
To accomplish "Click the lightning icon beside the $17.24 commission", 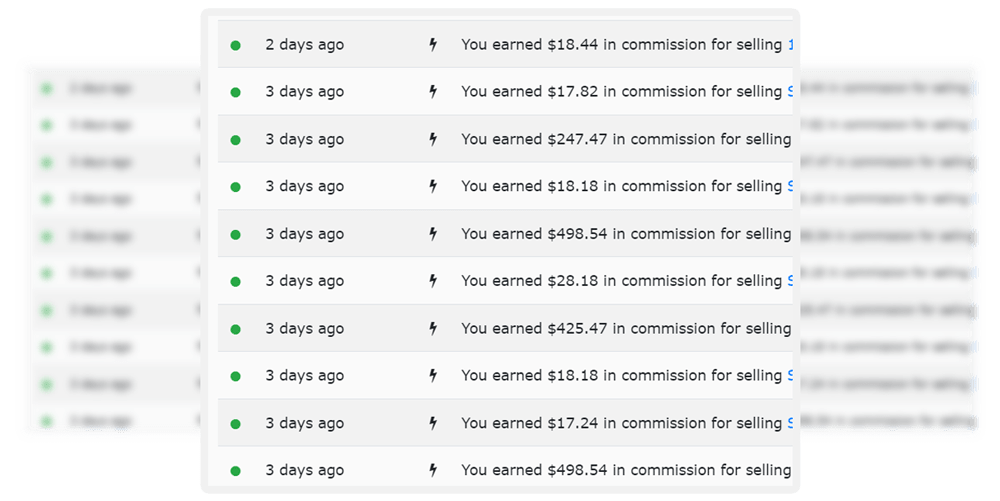I will point(433,423).
